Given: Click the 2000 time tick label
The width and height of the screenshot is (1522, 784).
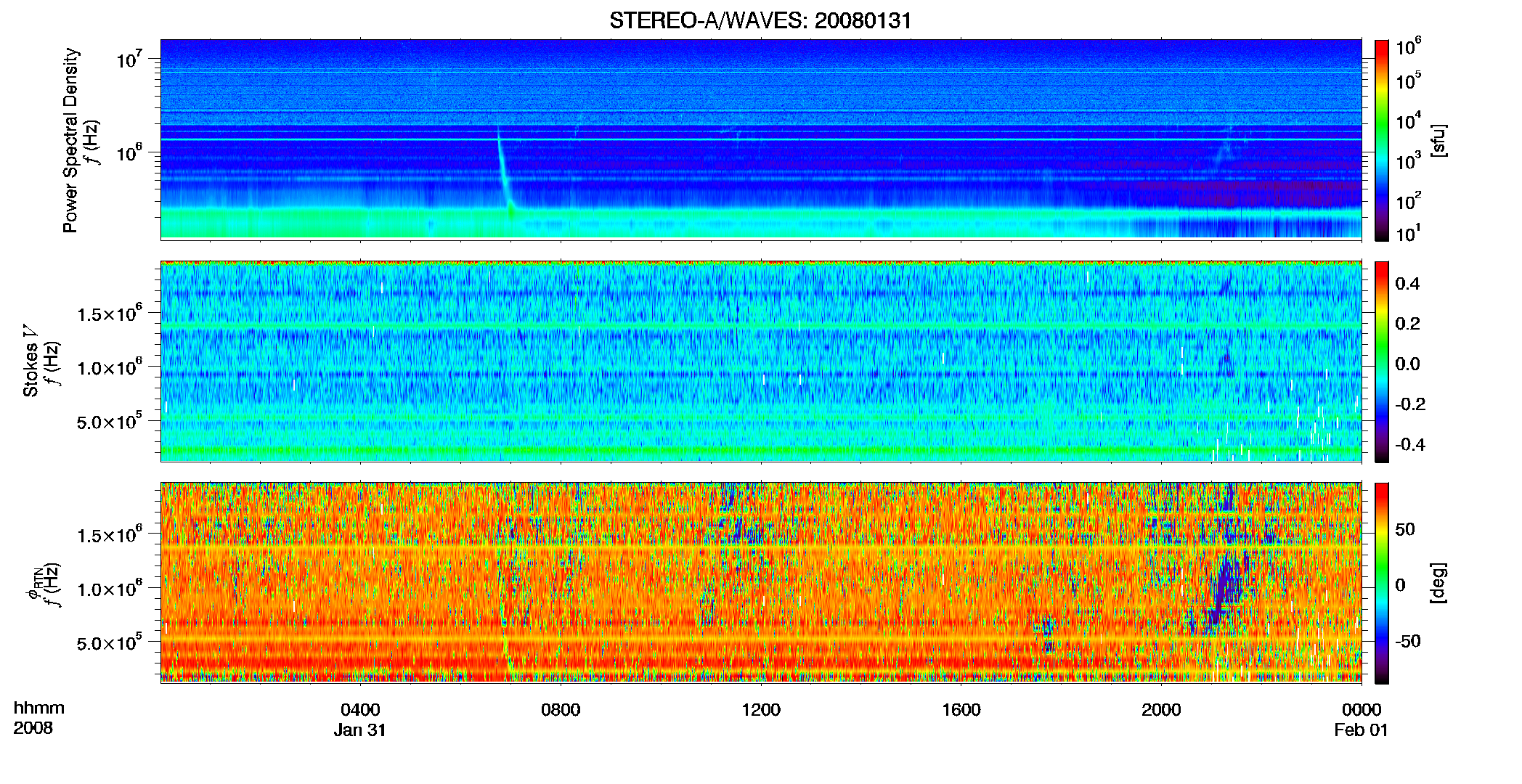Looking at the screenshot, I should click(1161, 710).
